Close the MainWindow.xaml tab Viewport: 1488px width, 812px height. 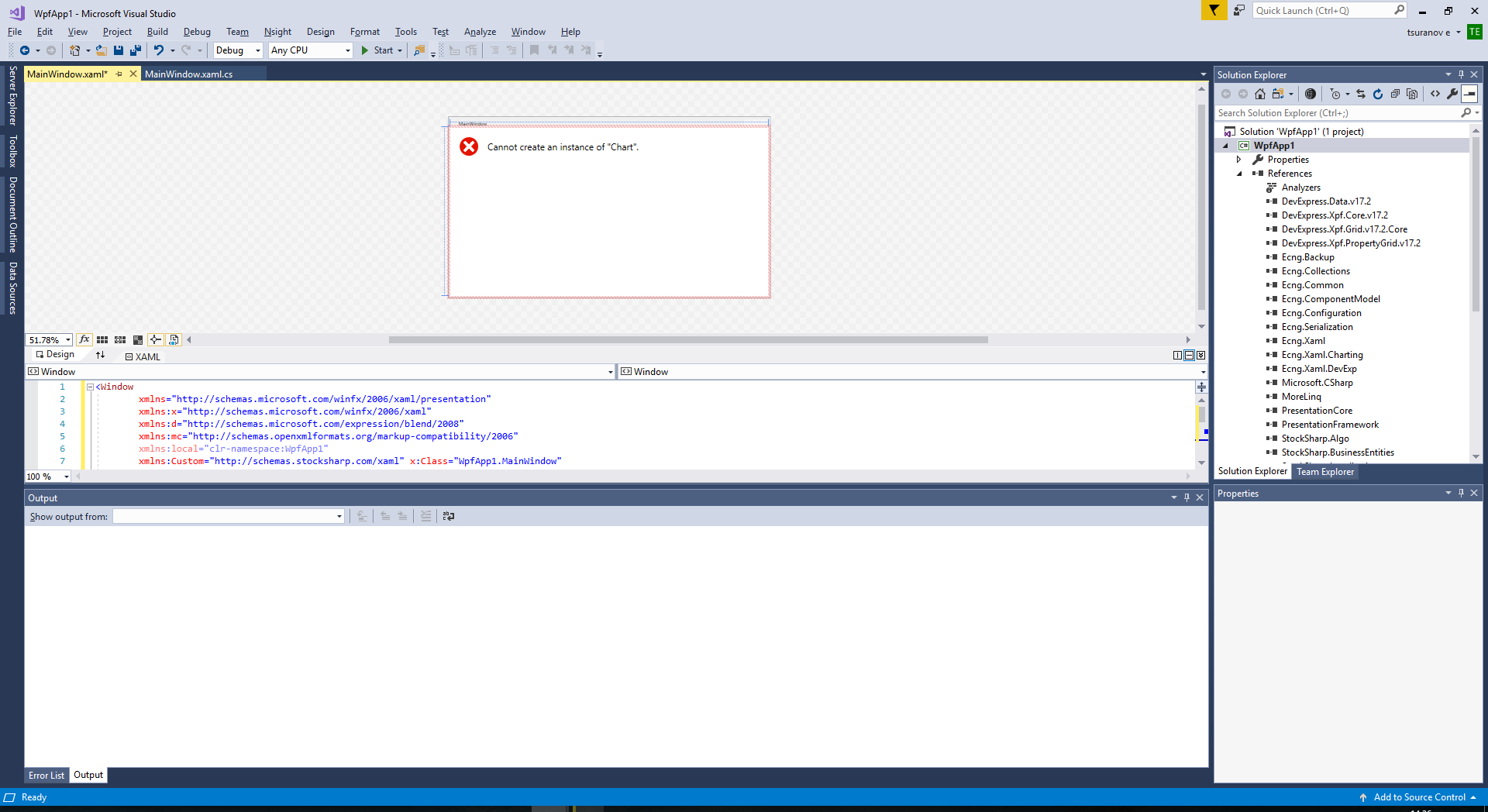tap(133, 74)
